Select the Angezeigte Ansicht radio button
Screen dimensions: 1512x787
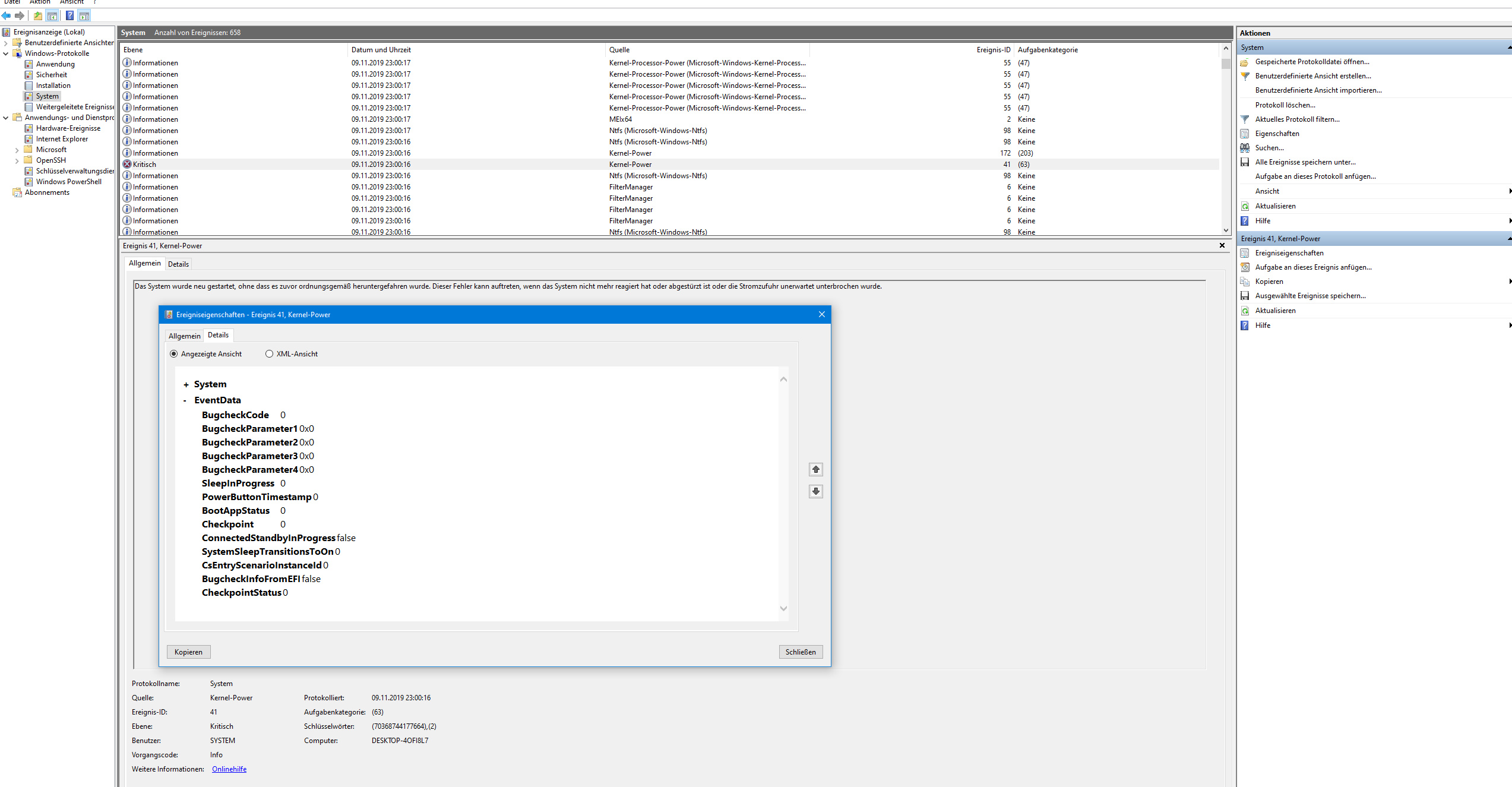[174, 354]
